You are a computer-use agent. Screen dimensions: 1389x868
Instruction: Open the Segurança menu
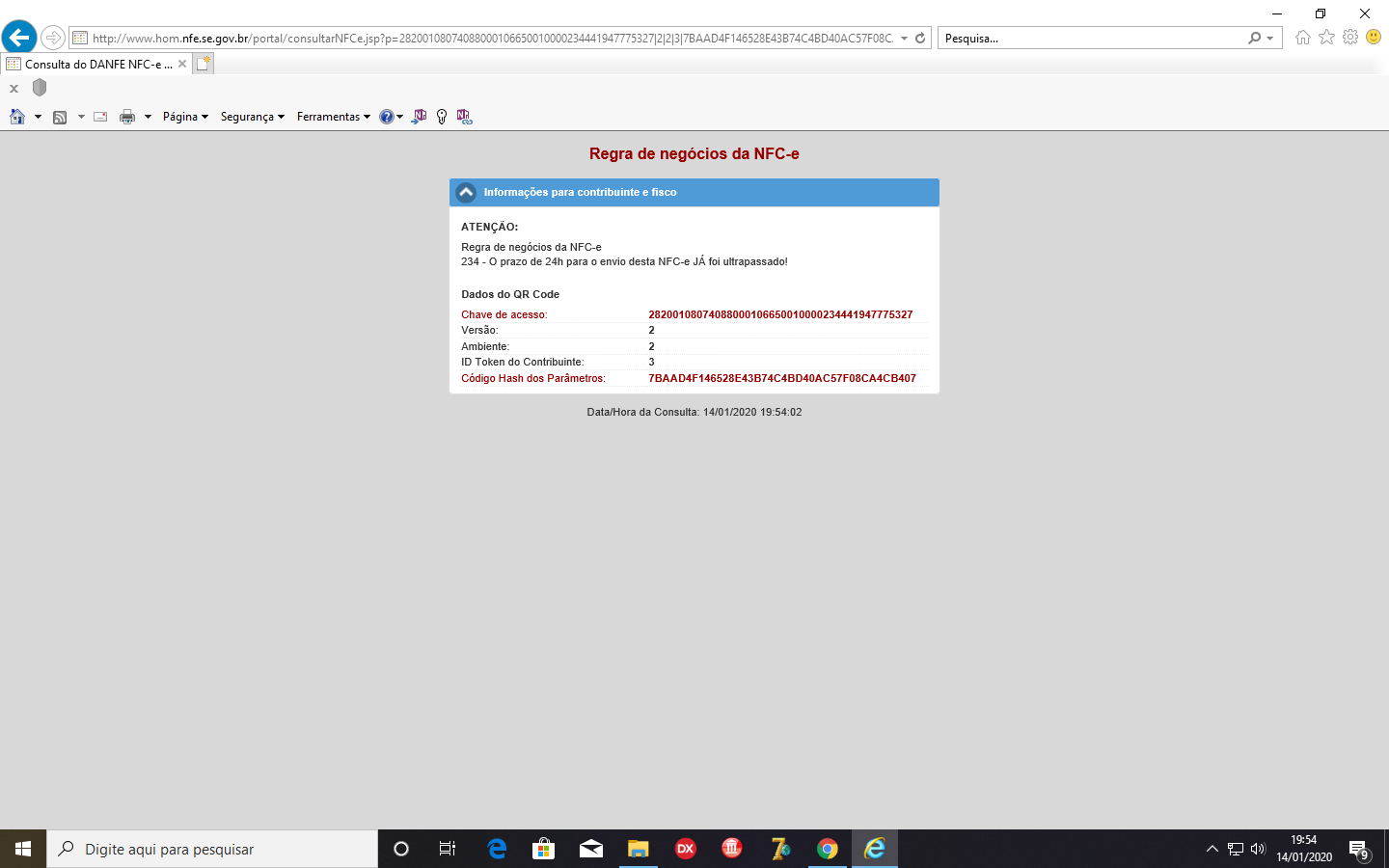pyautogui.click(x=253, y=117)
